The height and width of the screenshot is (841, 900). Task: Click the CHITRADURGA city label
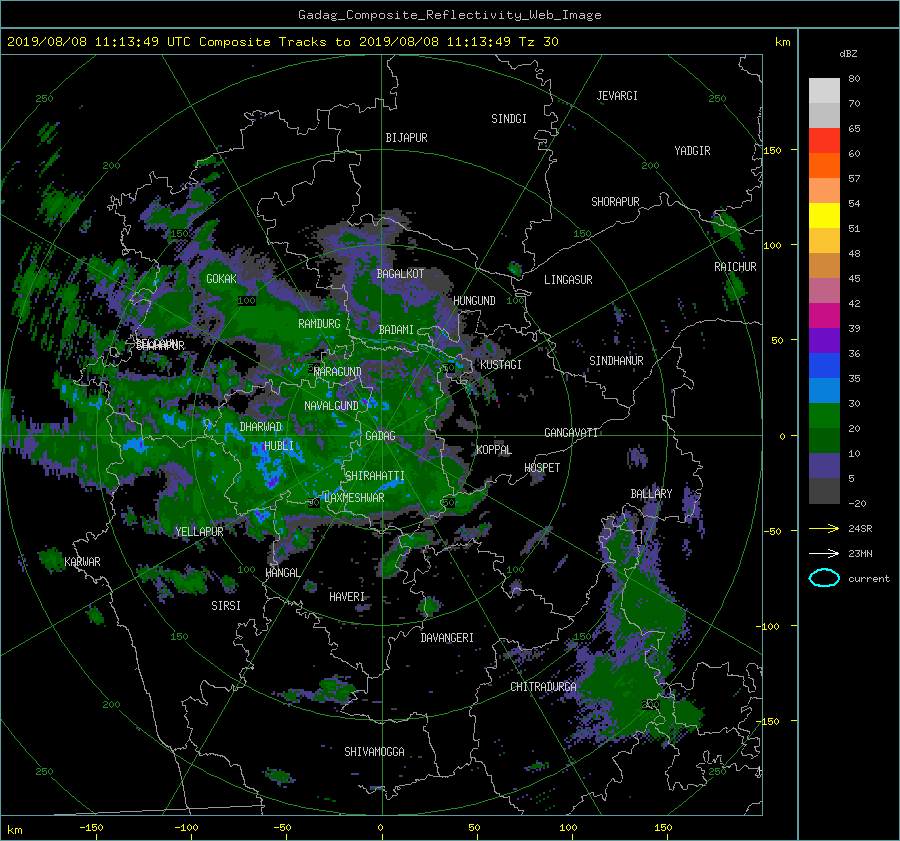[x=544, y=687]
